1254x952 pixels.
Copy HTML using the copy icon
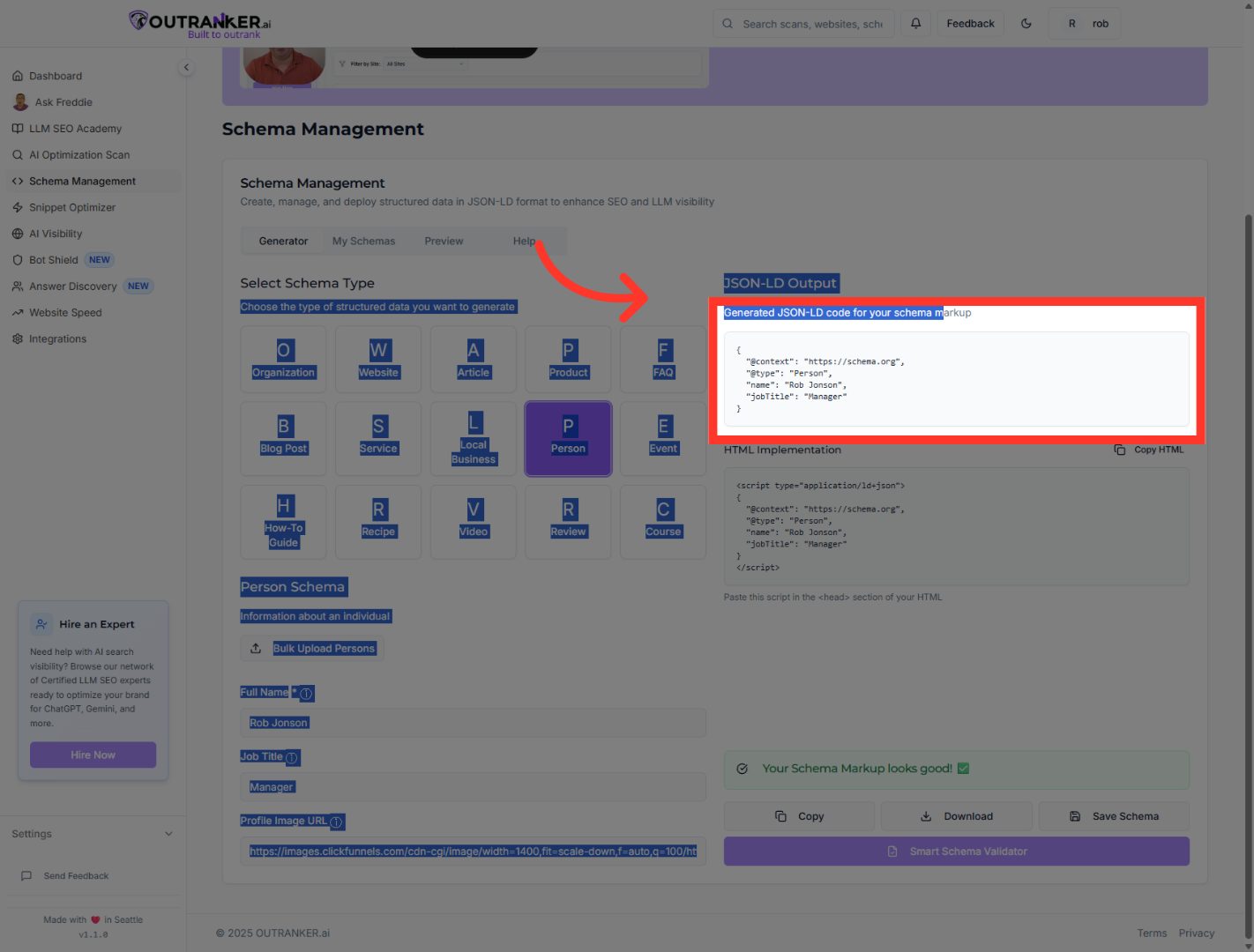(x=1120, y=450)
